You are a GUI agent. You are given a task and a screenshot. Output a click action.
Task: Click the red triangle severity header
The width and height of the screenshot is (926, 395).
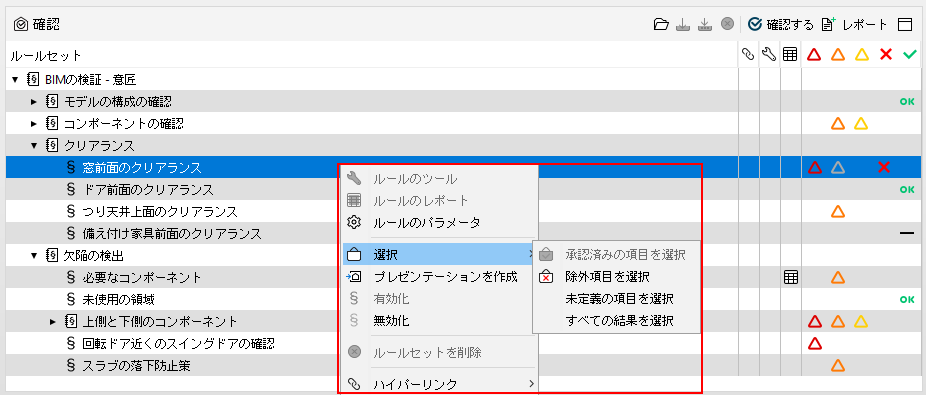click(x=814, y=55)
